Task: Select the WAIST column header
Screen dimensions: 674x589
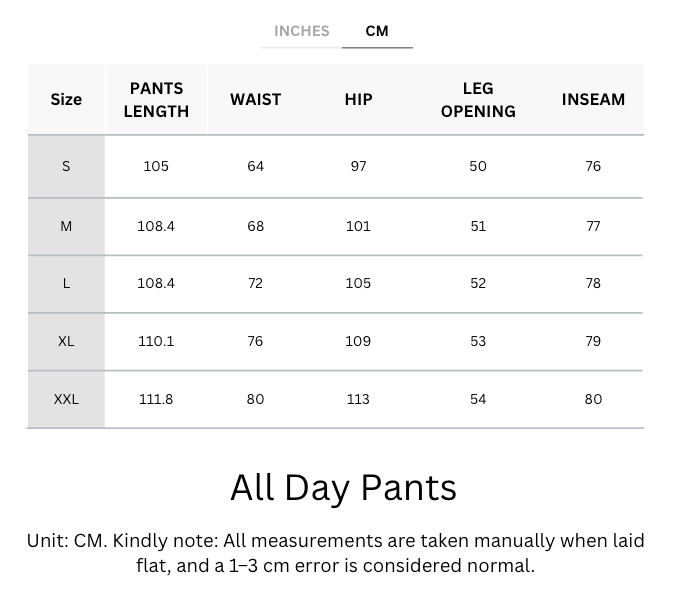Action: (x=256, y=99)
